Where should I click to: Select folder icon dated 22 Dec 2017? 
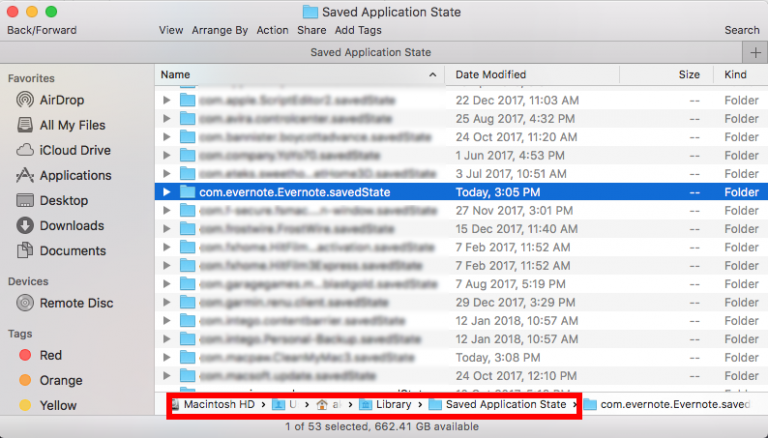188,100
